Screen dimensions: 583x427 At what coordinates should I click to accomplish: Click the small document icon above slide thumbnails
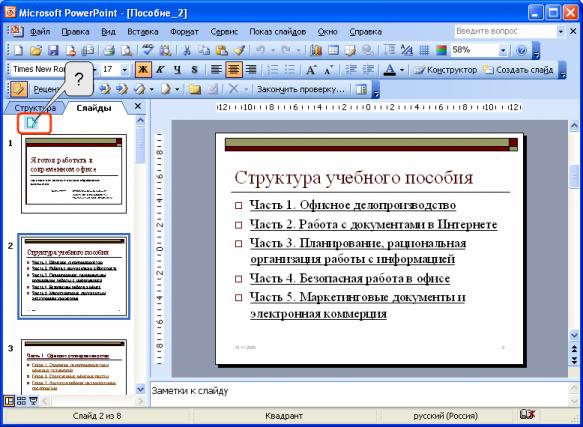point(32,122)
